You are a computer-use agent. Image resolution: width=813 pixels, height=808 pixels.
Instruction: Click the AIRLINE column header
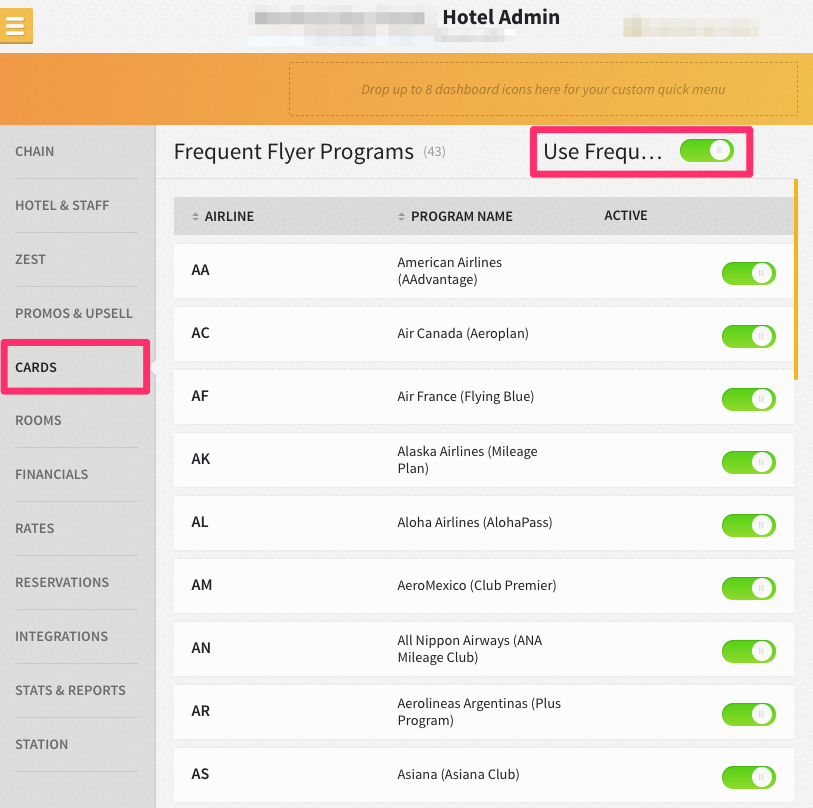tap(229, 216)
